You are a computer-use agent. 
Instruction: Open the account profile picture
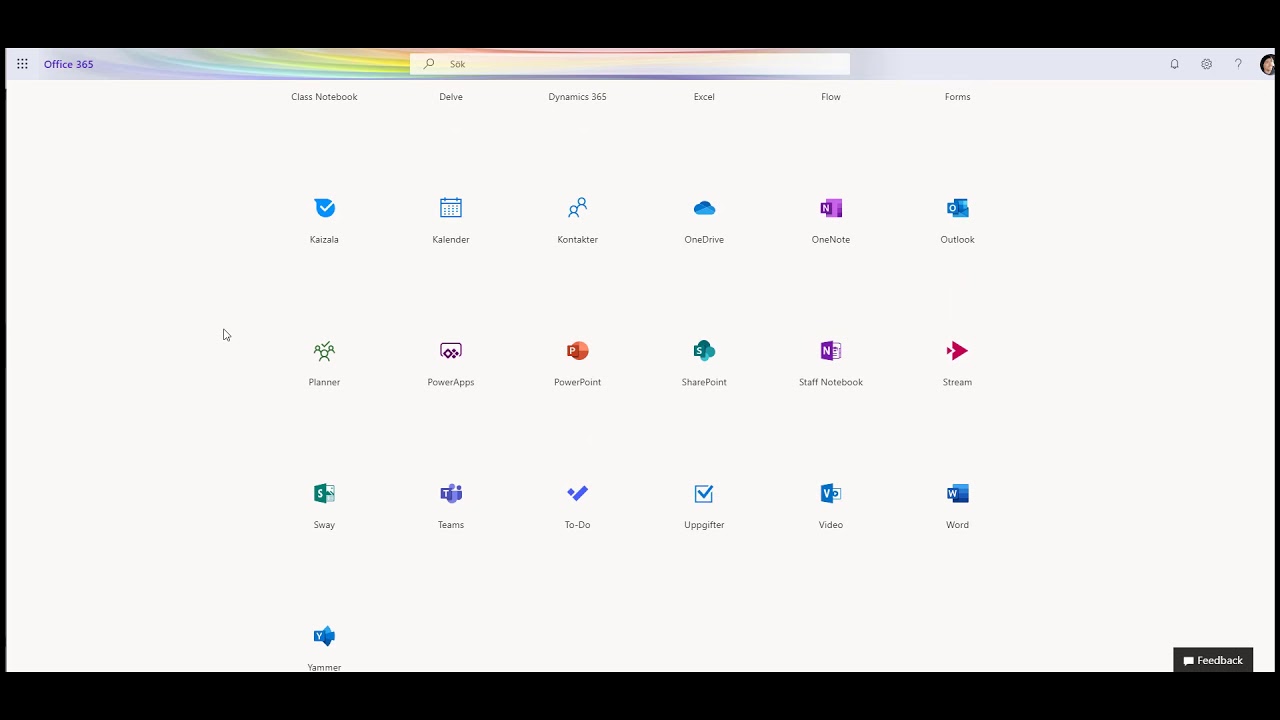[x=1269, y=64]
